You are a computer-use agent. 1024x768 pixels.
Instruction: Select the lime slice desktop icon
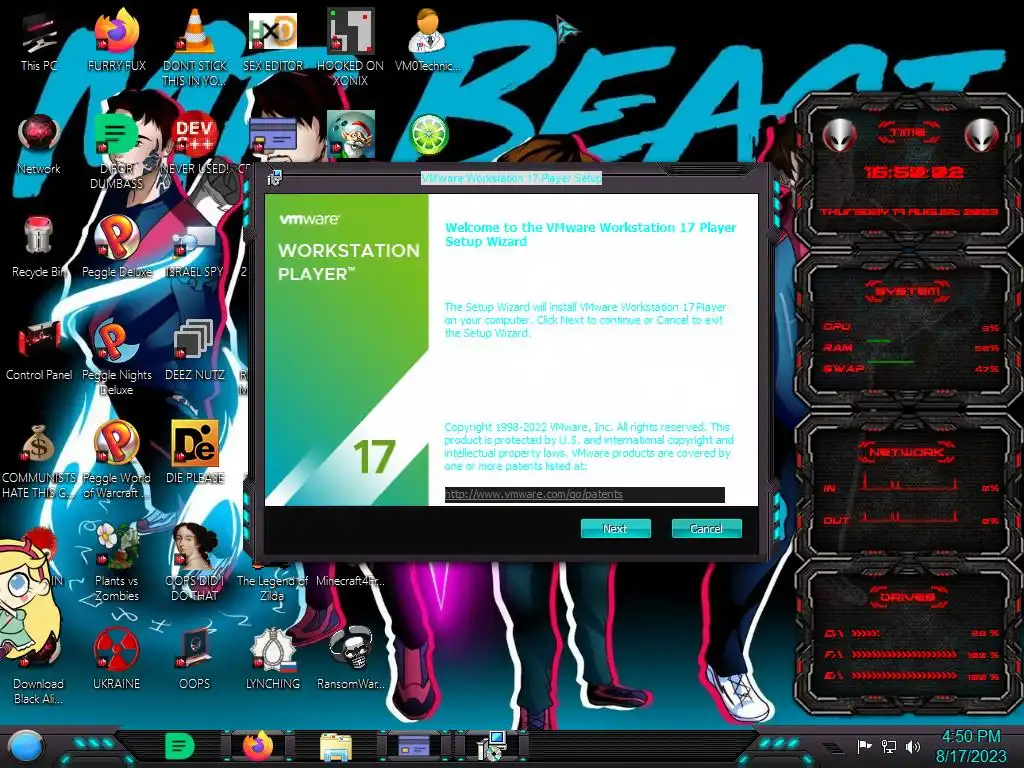(428, 134)
